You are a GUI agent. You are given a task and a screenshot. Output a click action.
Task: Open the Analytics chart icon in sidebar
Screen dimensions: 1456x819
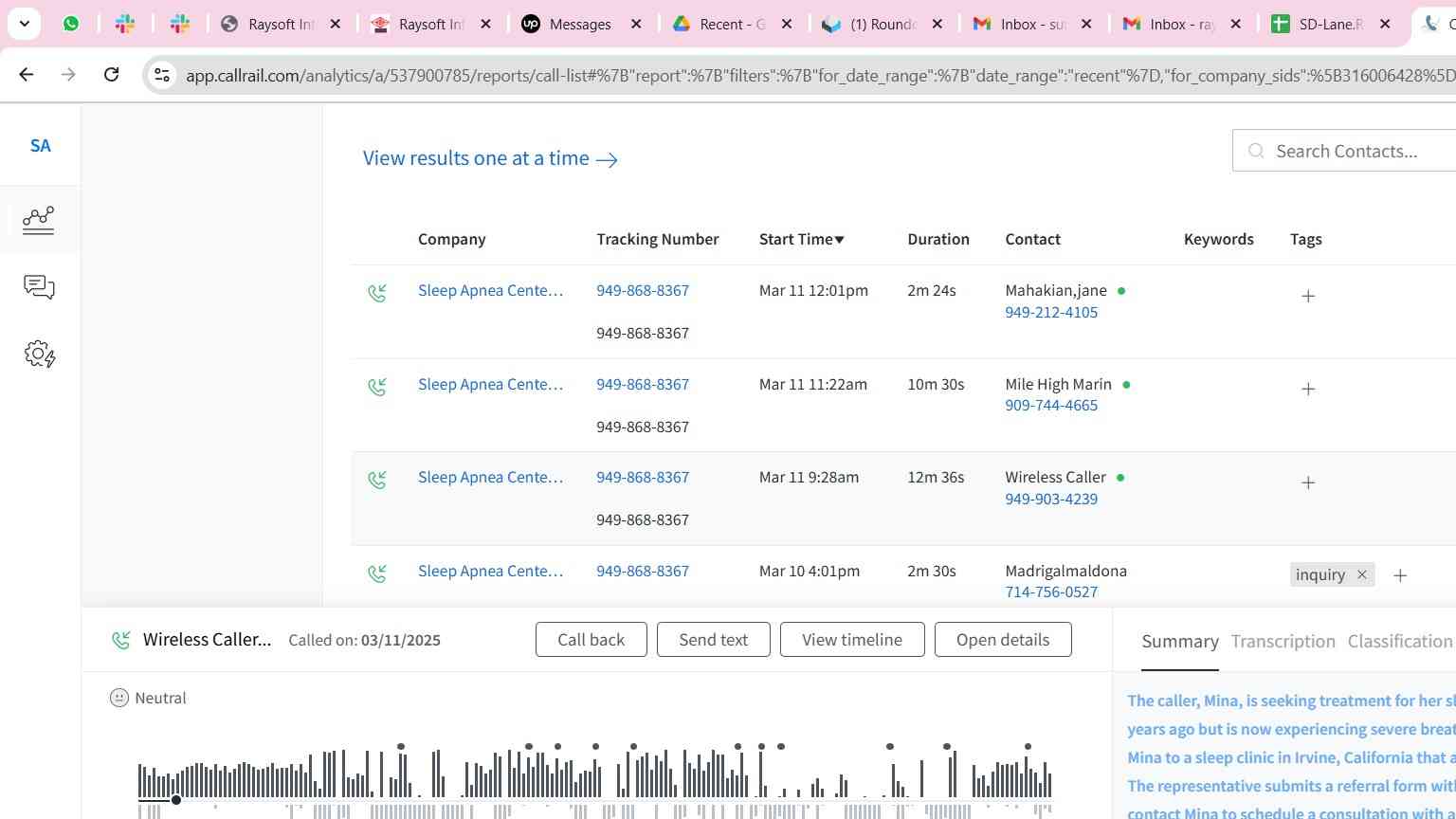click(x=39, y=220)
